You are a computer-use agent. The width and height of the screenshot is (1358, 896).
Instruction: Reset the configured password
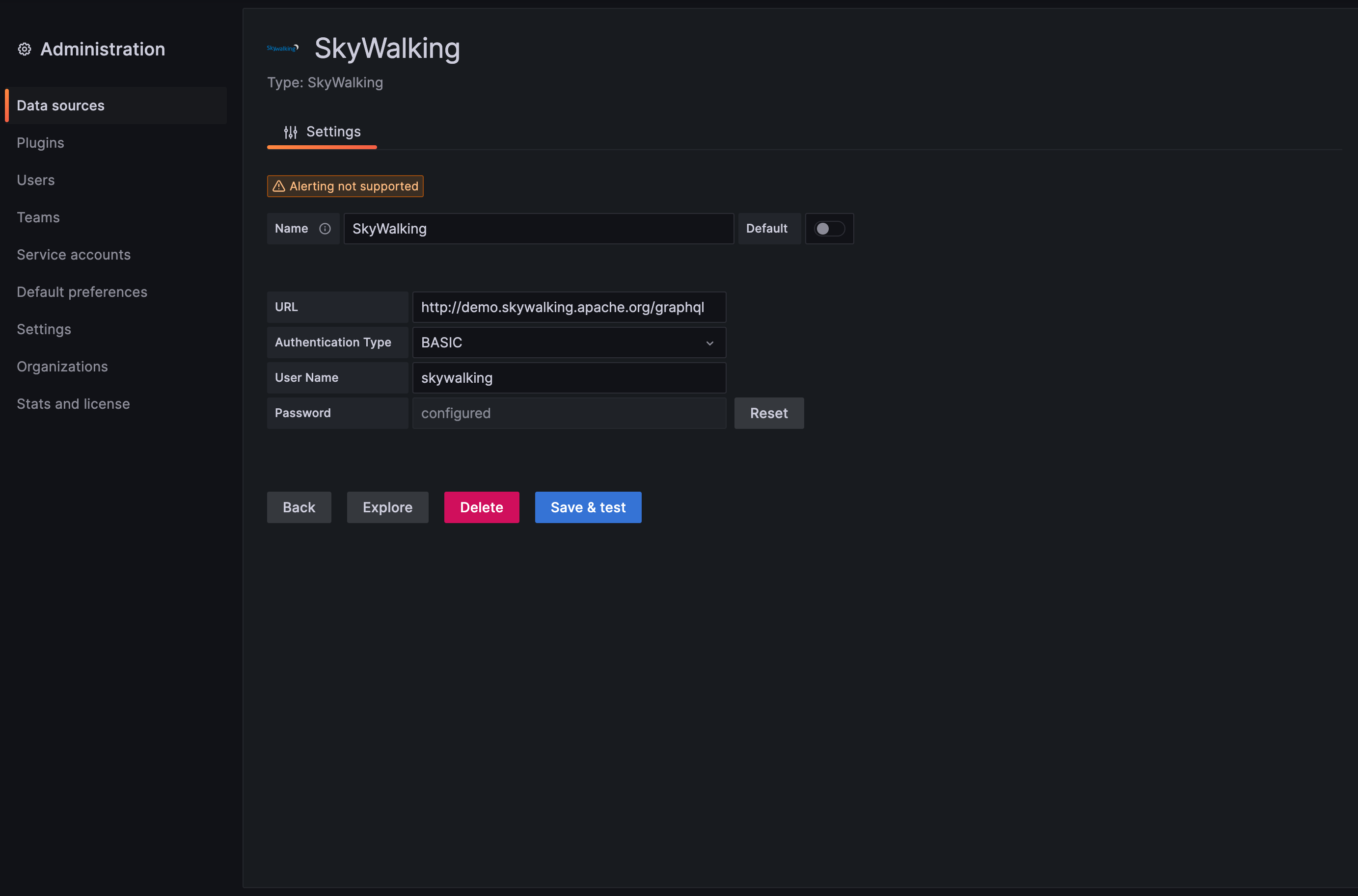click(x=769, y=413)
